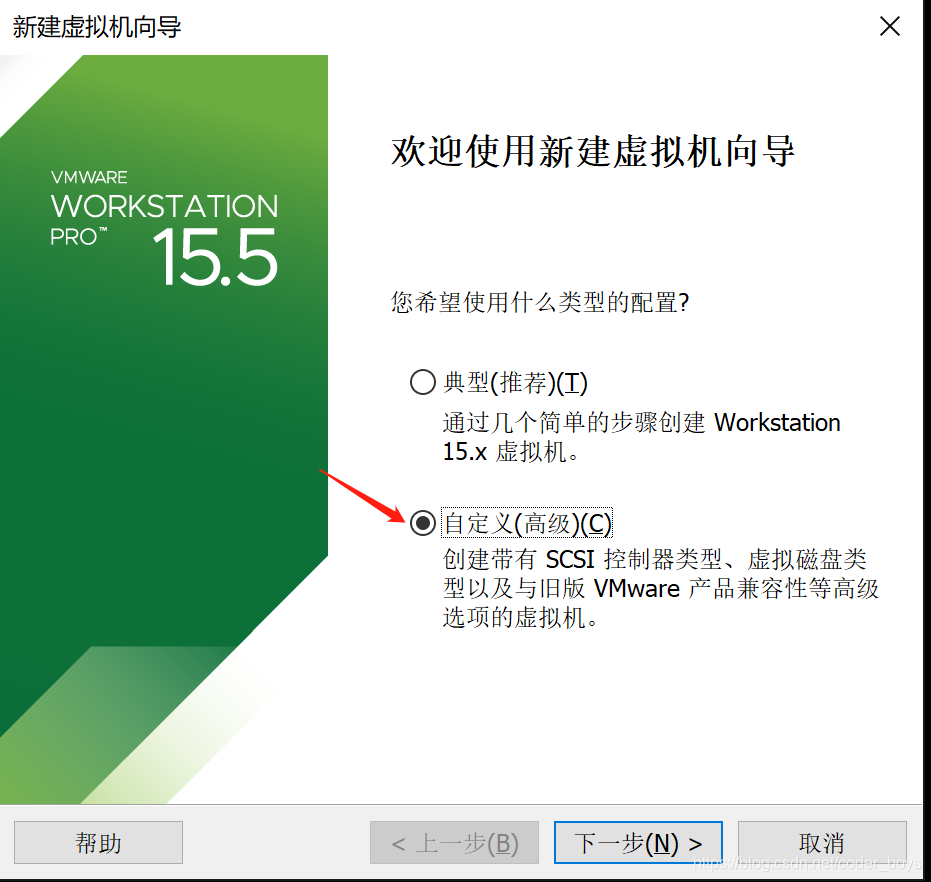Go forward with 下一步(N) button
The image size is (931, 882).
point(638,842)
